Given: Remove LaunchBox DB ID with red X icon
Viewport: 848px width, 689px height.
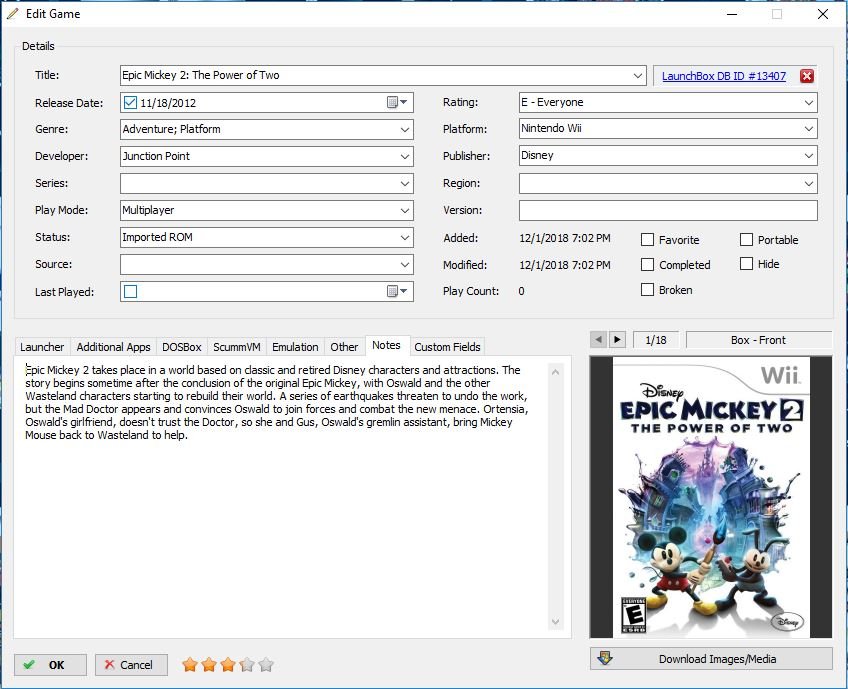Looking at the screenshot, I should click(x=806, y=76).
